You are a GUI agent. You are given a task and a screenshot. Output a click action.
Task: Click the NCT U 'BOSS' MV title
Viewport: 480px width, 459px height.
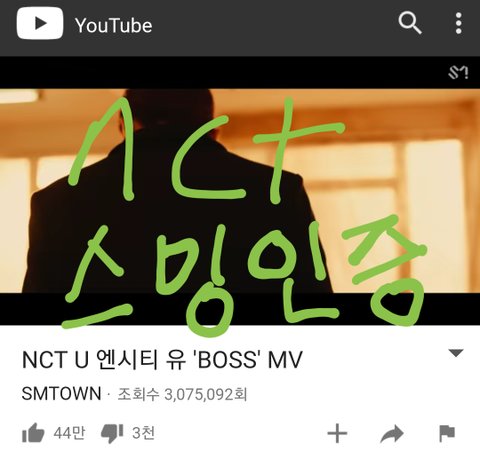click(x=162, y=360)
